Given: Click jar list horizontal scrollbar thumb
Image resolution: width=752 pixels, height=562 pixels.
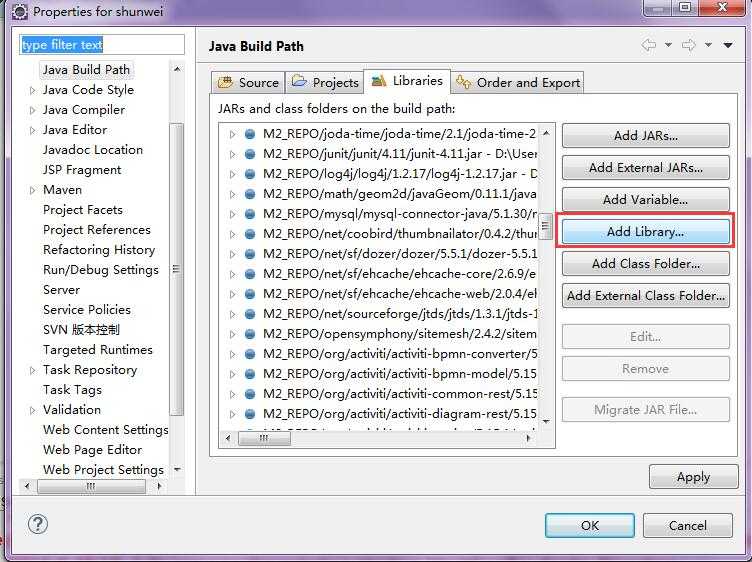Looking at the screenshot, I should point(264,438).
